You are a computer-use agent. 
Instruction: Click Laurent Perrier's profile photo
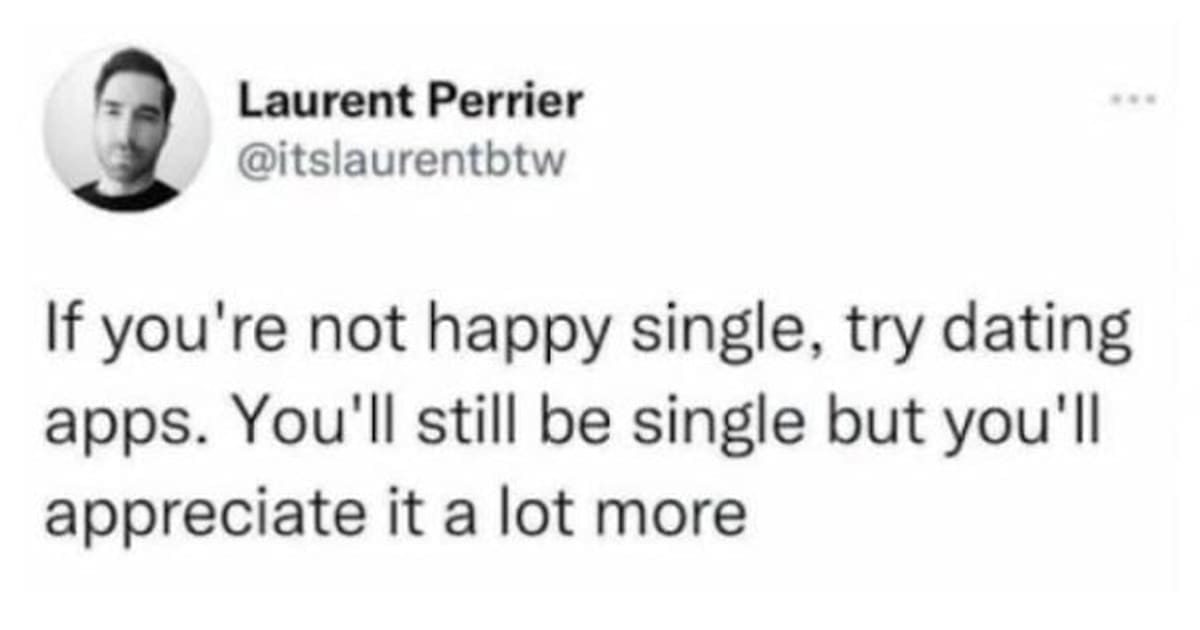point(127,130)
